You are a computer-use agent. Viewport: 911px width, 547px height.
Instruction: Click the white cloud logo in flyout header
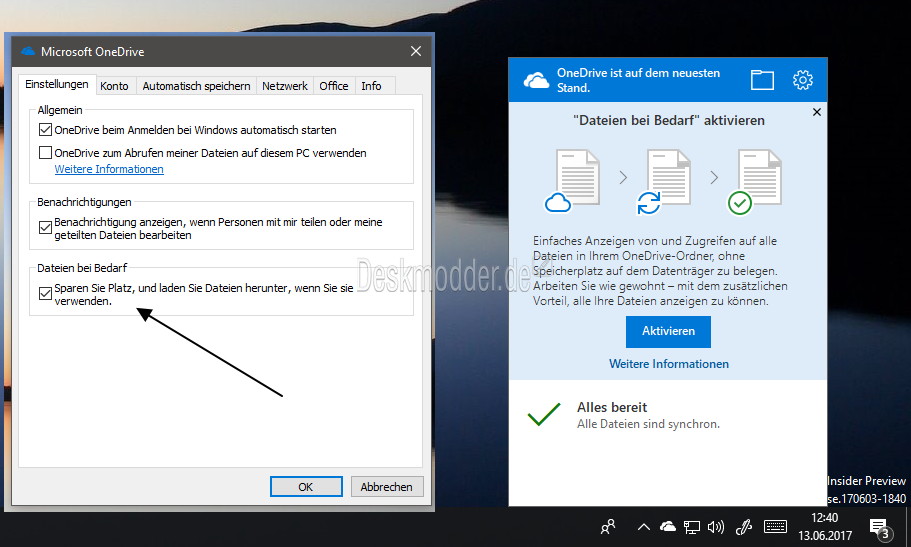pyautogui.click(x=536, y=80)
